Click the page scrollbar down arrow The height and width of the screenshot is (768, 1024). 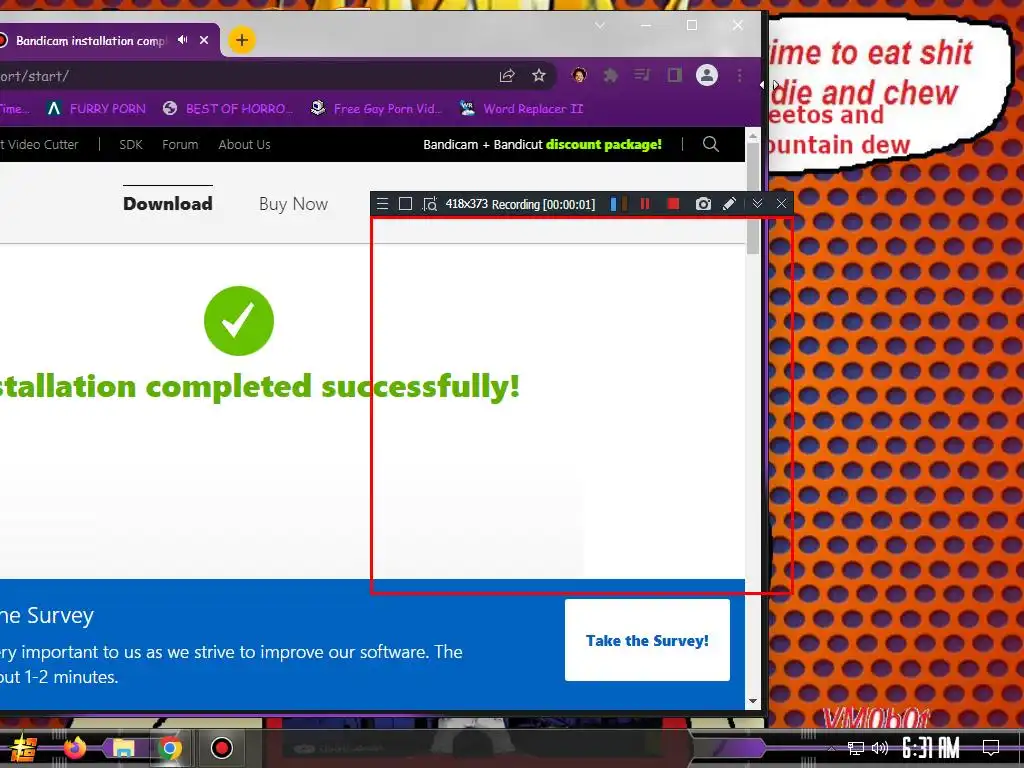[752, 701]
